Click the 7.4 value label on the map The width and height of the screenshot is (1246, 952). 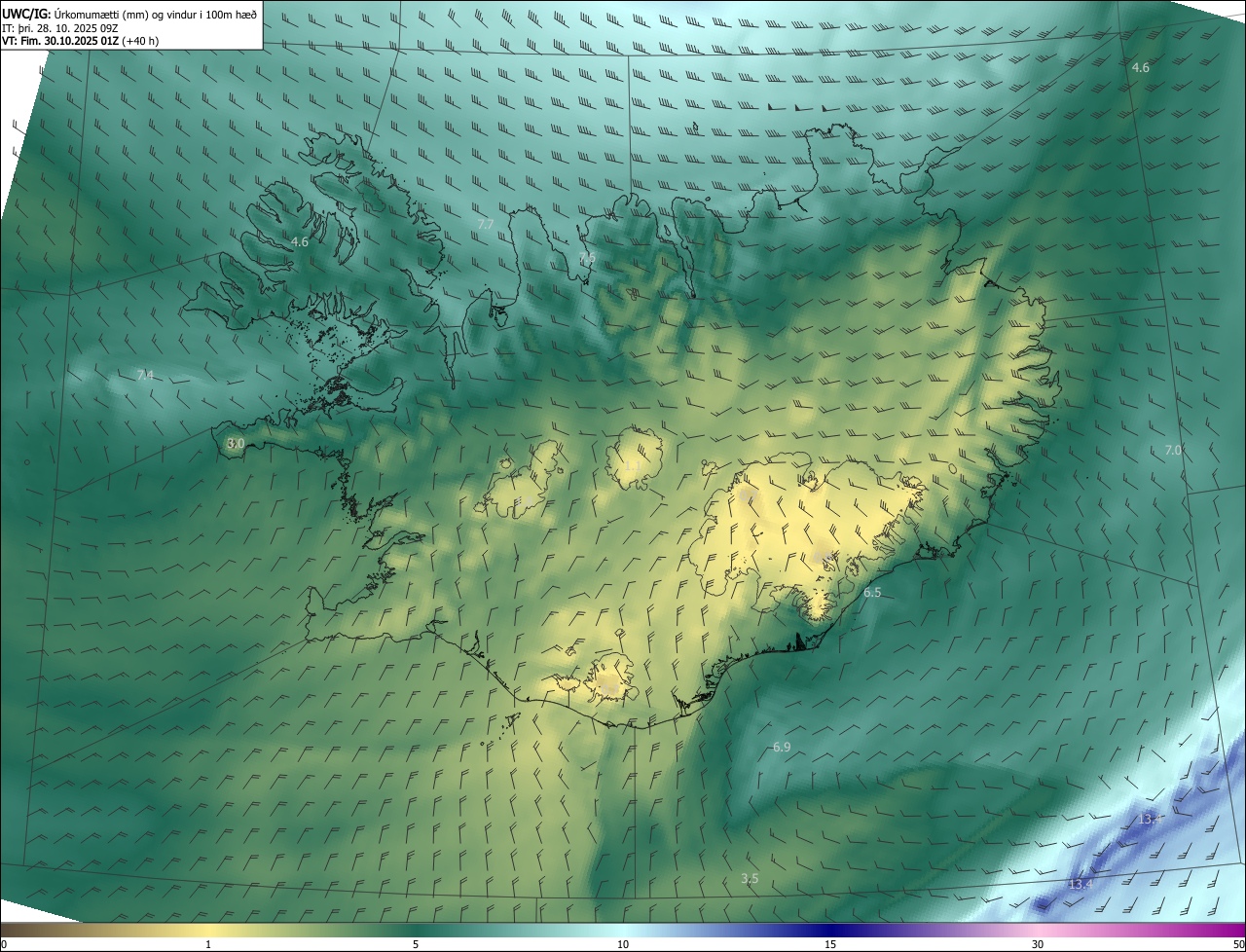(145, 375)
